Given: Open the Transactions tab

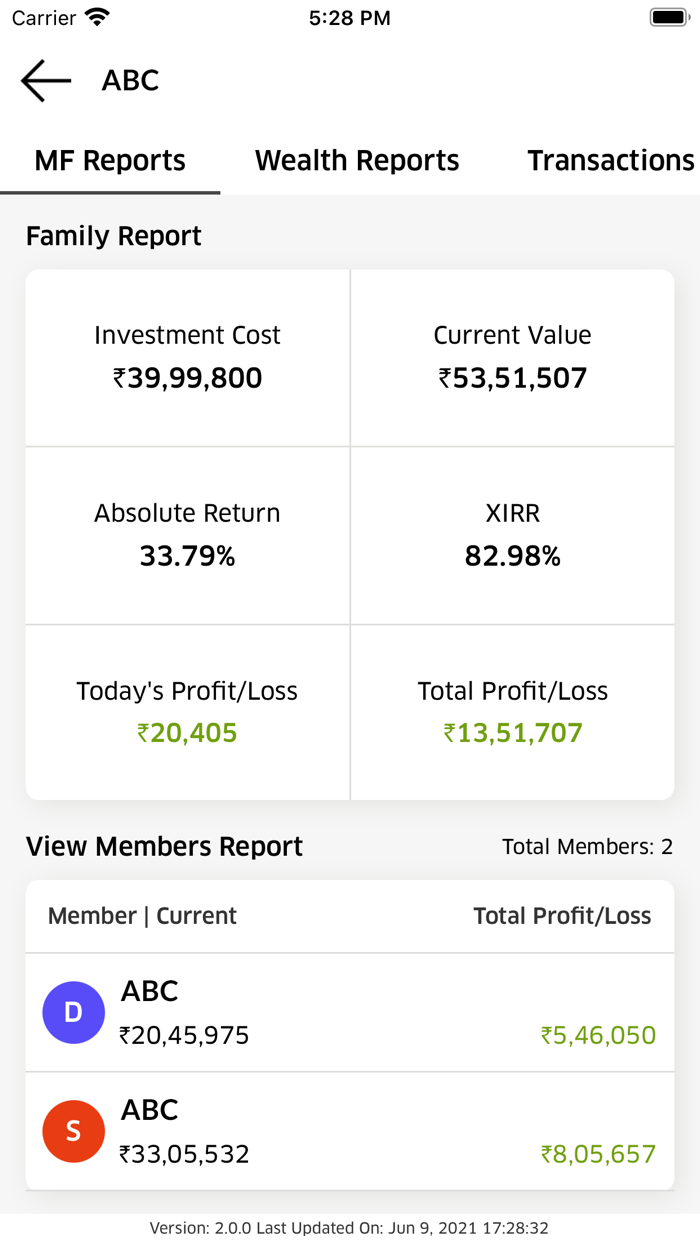Looking at the screenshot, I should 611,160.
